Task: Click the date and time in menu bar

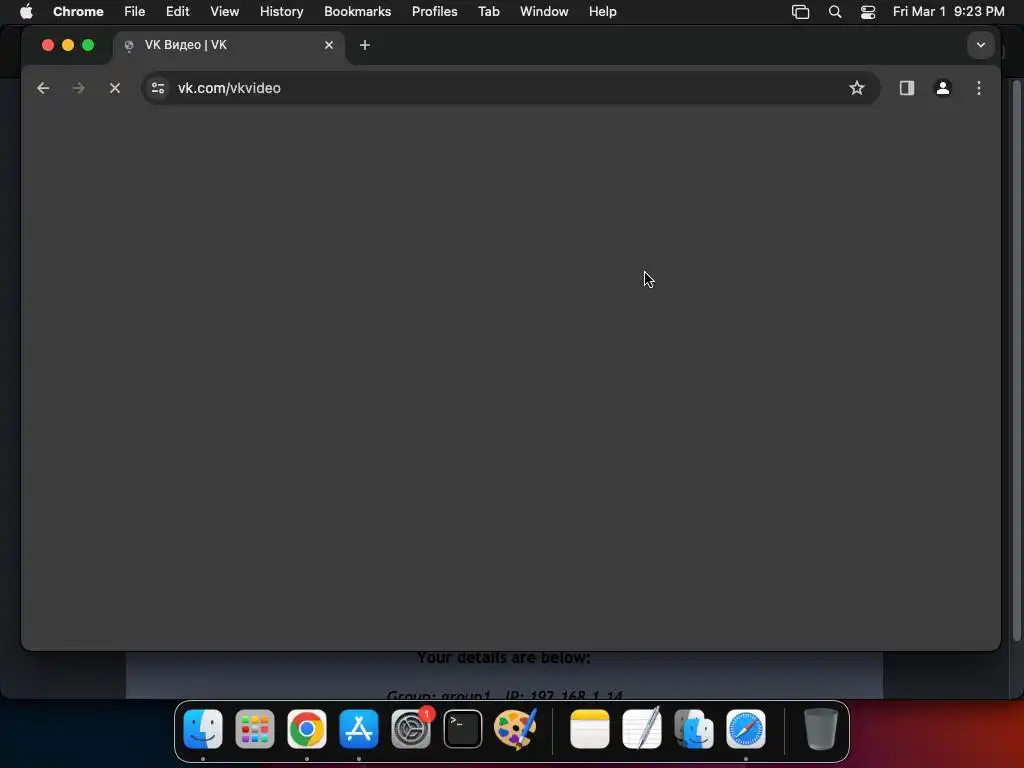Action: (x=948, y=12)
